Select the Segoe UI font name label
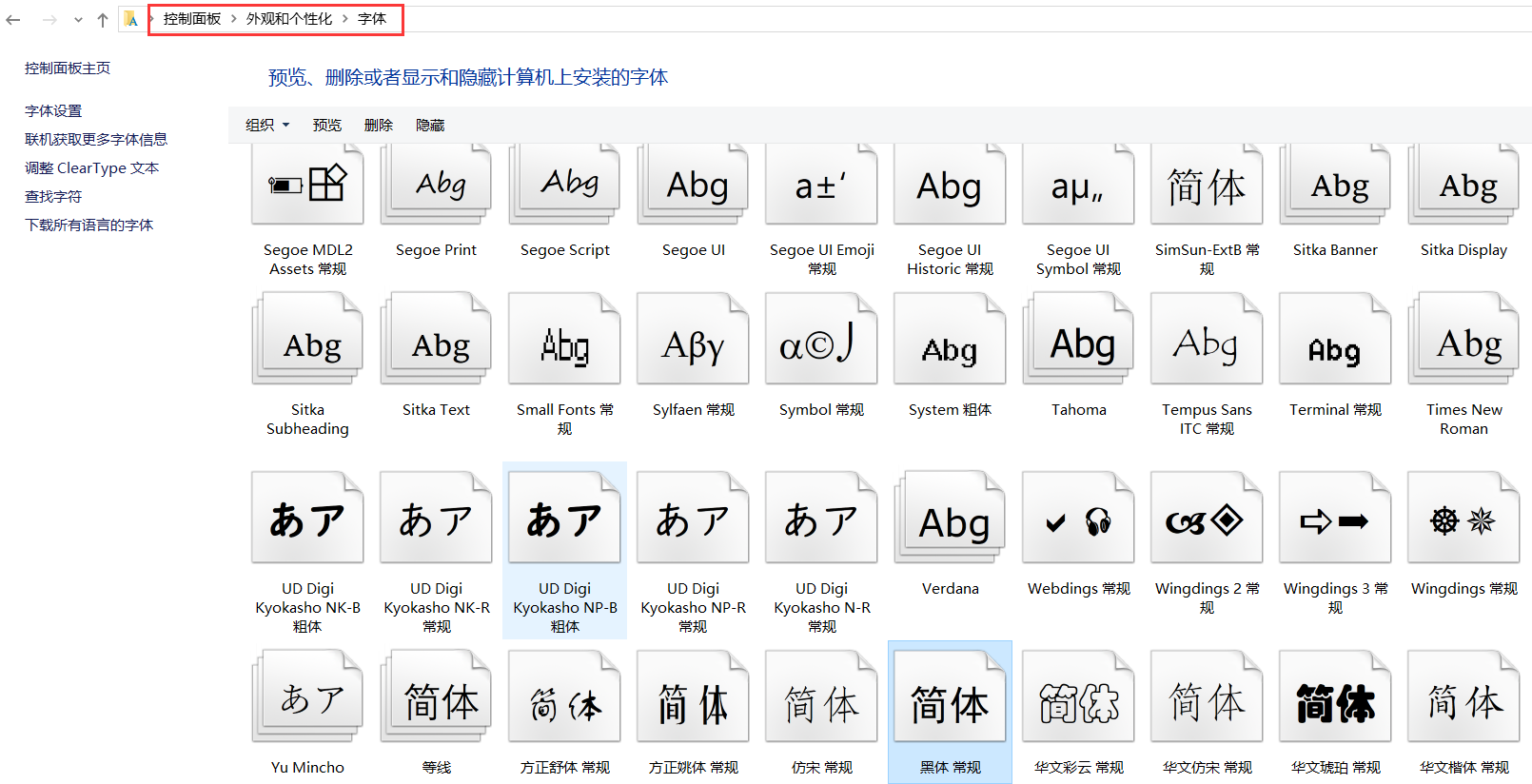 coord(694,250)
